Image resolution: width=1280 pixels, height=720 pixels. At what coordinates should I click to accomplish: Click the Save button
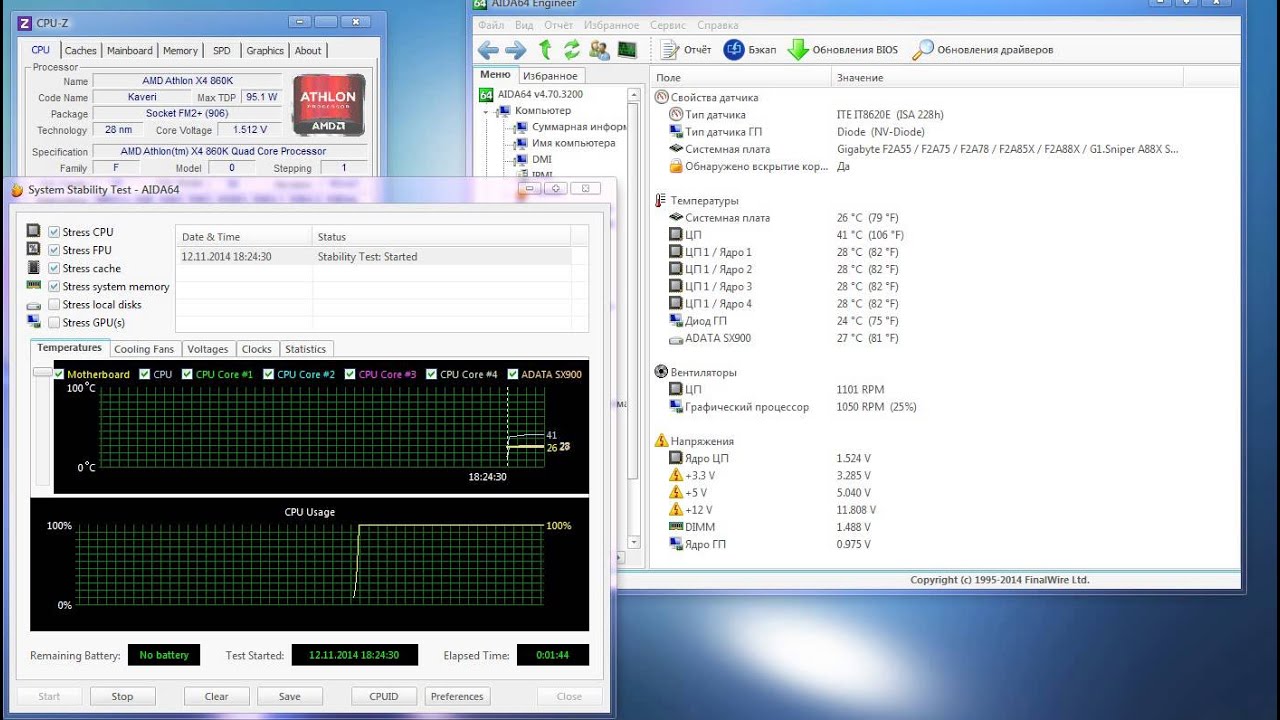tap(290, 696)
